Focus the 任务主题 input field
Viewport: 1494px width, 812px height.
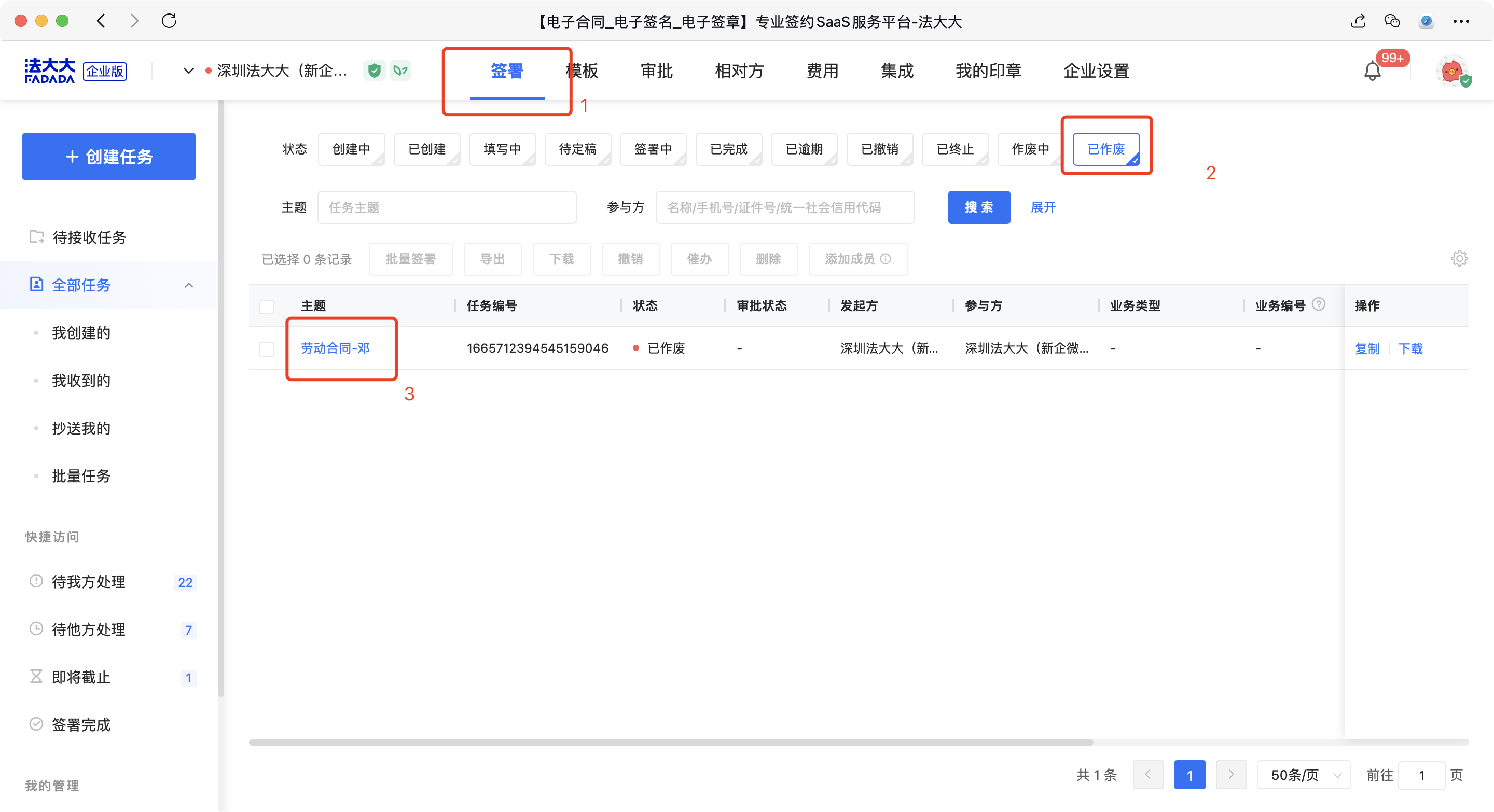click(x=447, y=207)
